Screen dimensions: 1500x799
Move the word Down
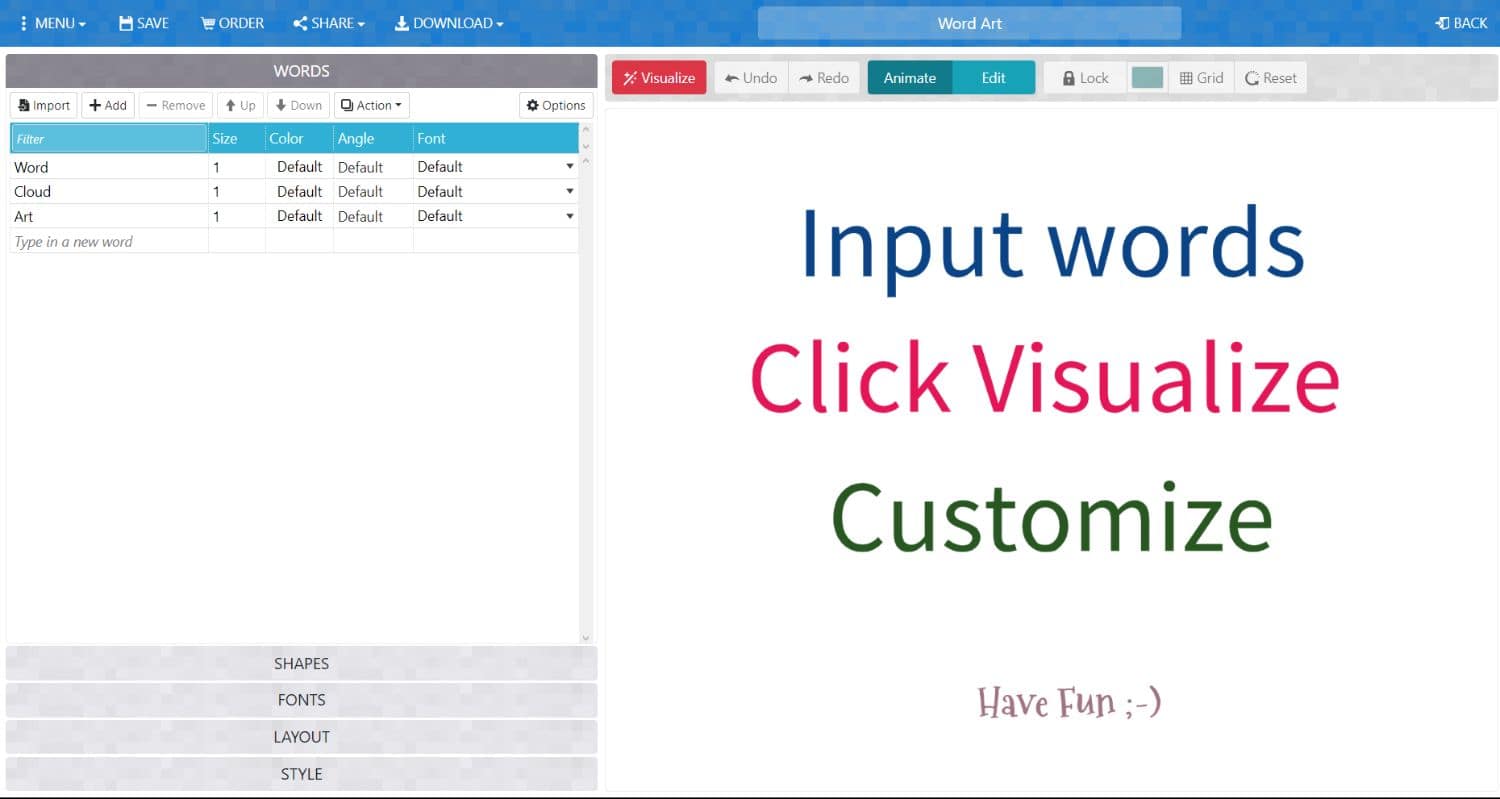click(298, 105)
